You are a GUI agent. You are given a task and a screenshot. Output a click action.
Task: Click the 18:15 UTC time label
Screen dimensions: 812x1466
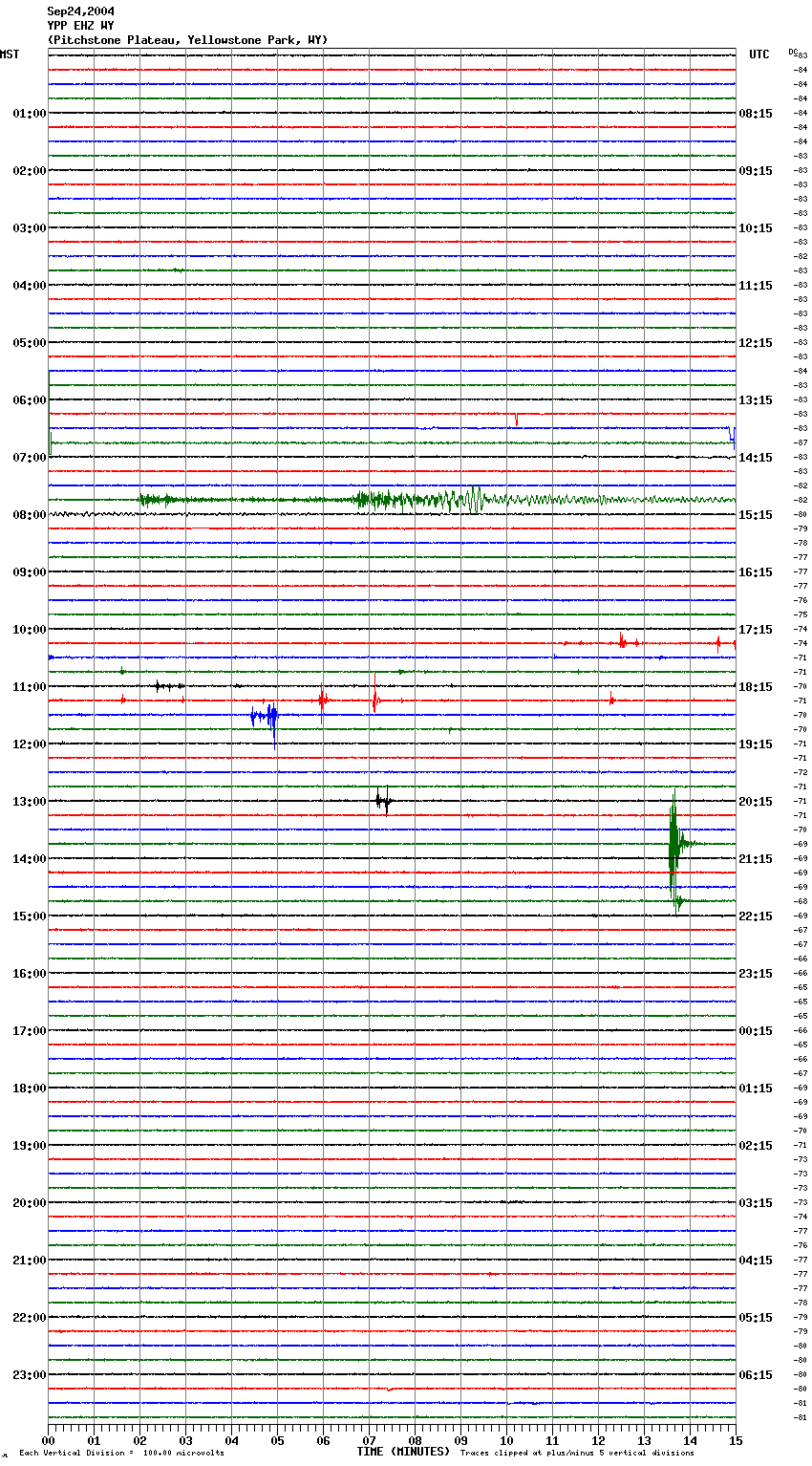coord(756,687)
